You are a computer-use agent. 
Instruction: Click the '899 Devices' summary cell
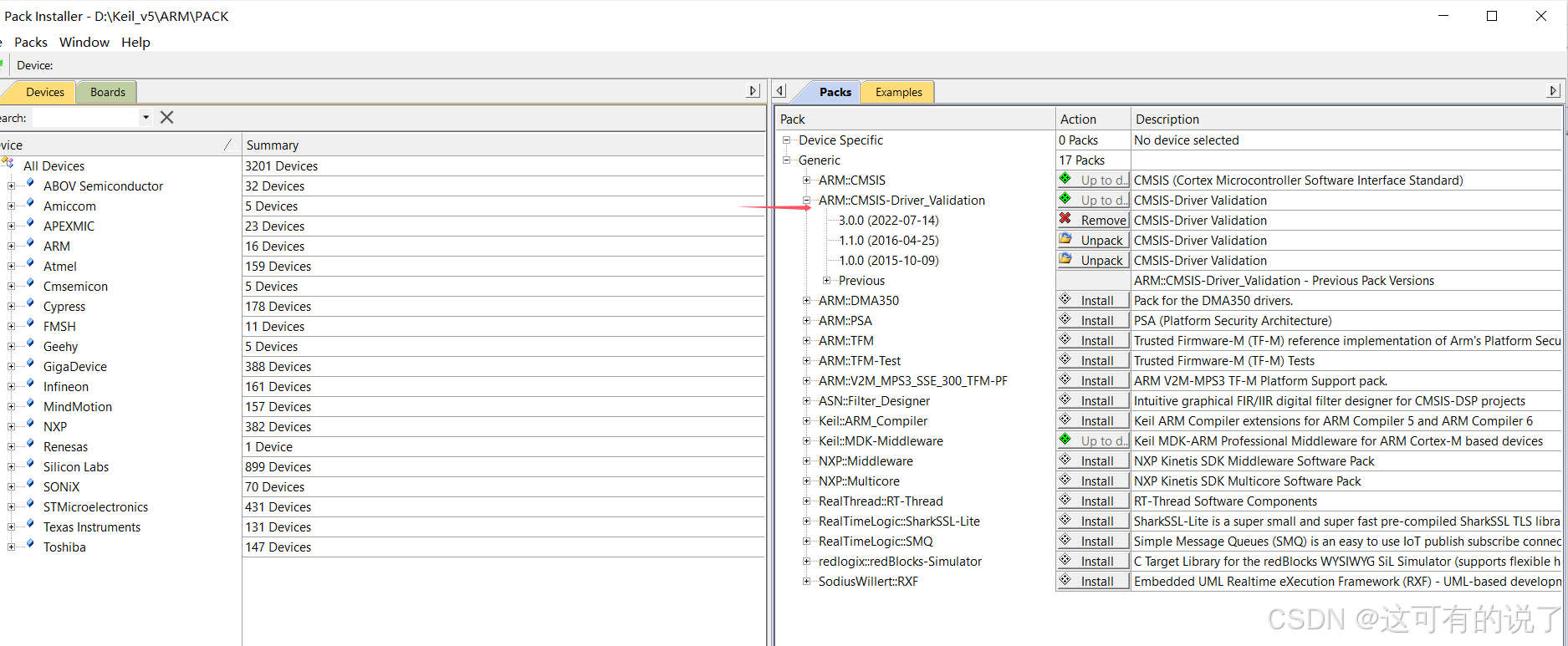(503, 466)
